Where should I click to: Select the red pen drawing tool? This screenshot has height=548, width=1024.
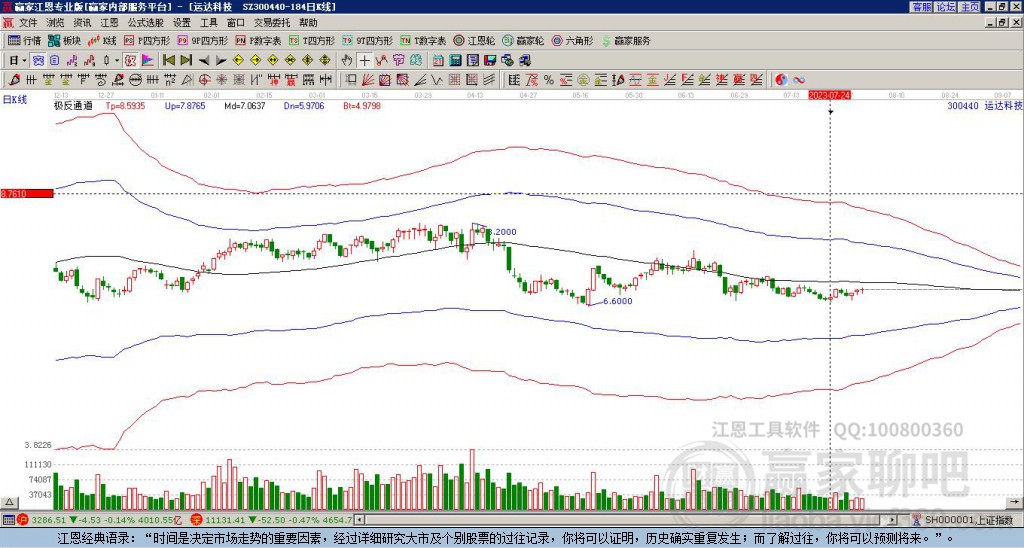14,80
